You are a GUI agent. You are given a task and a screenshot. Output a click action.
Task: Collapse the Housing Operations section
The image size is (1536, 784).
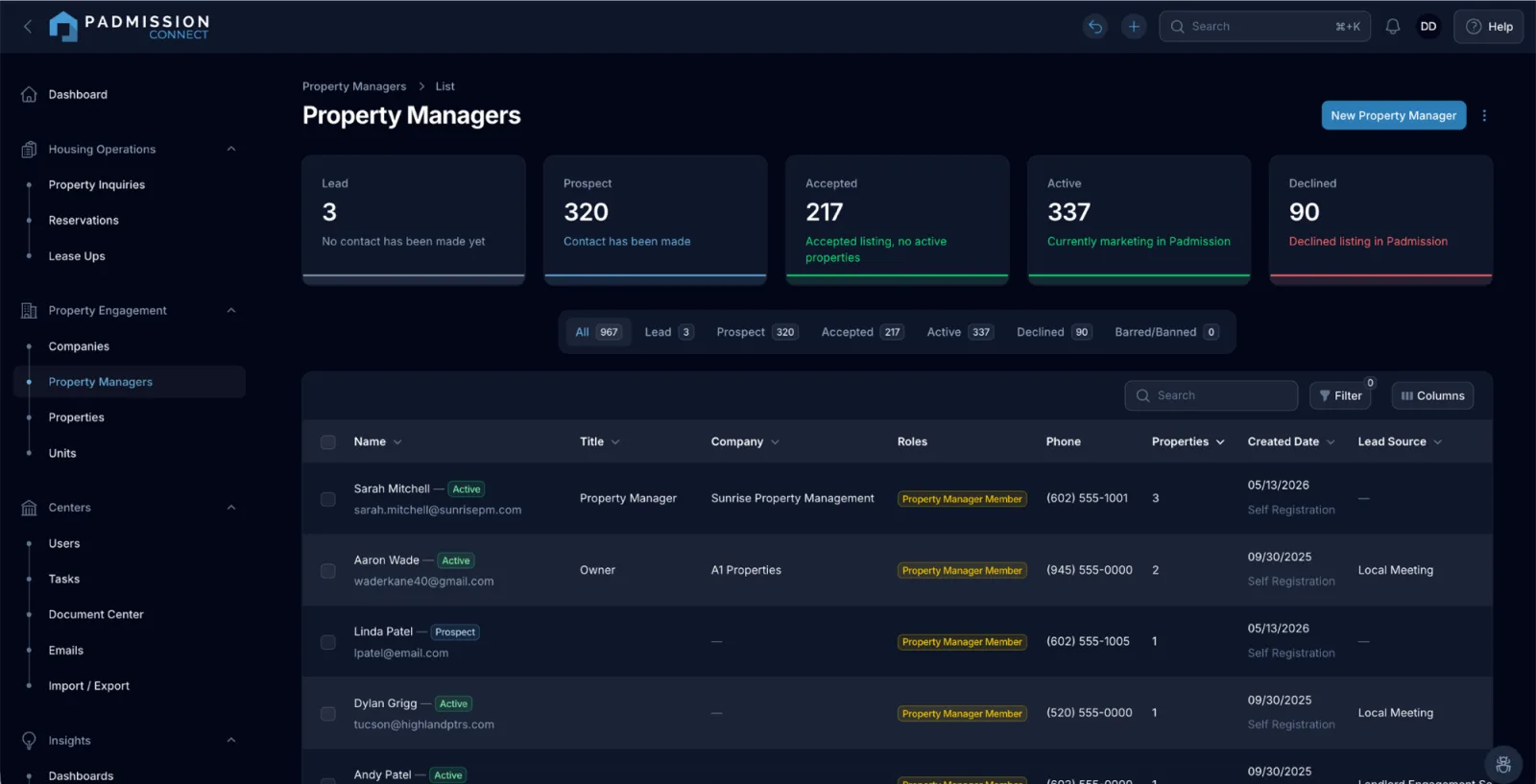click(231, 149)
